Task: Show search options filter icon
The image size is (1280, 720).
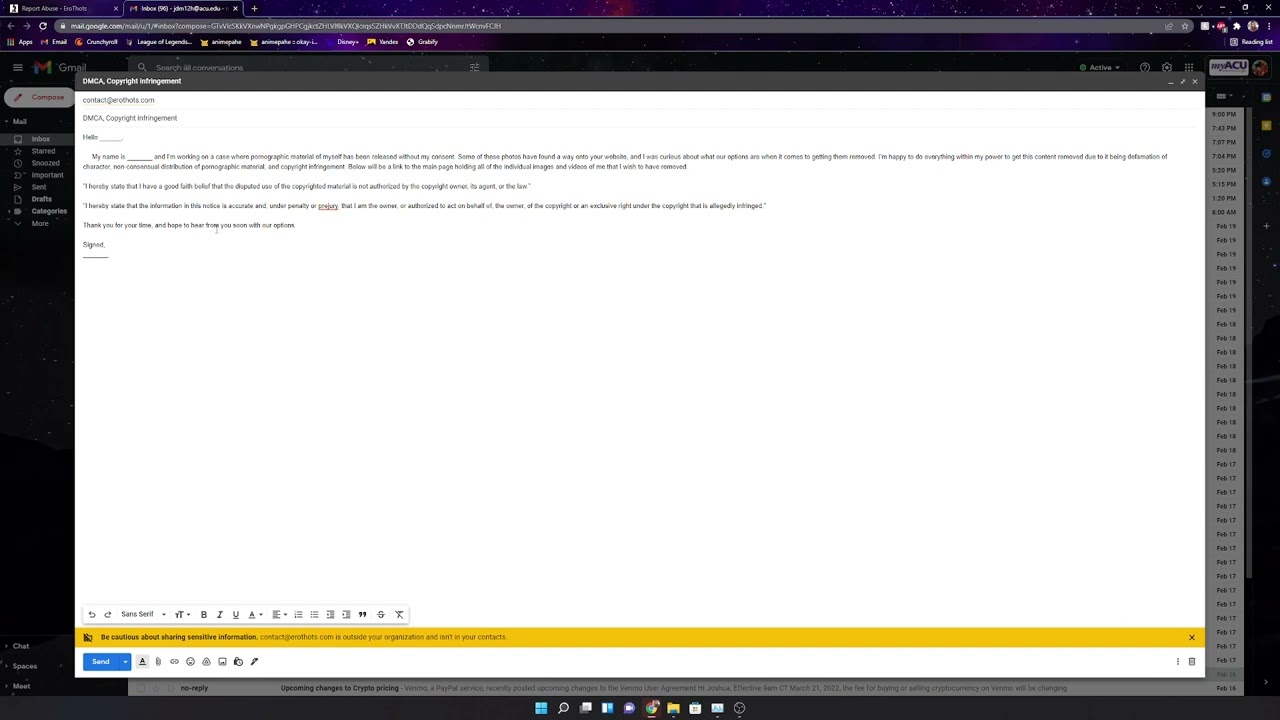Action: pyautogui.click(x=475, y=67)
